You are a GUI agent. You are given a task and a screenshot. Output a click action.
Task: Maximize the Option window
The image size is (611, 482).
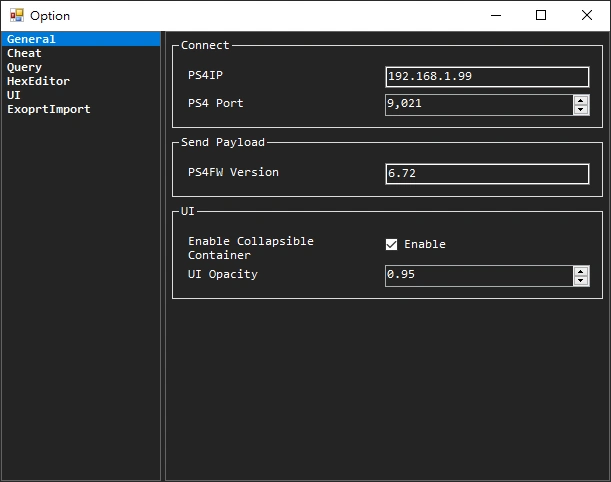click(x=541, y=16)
